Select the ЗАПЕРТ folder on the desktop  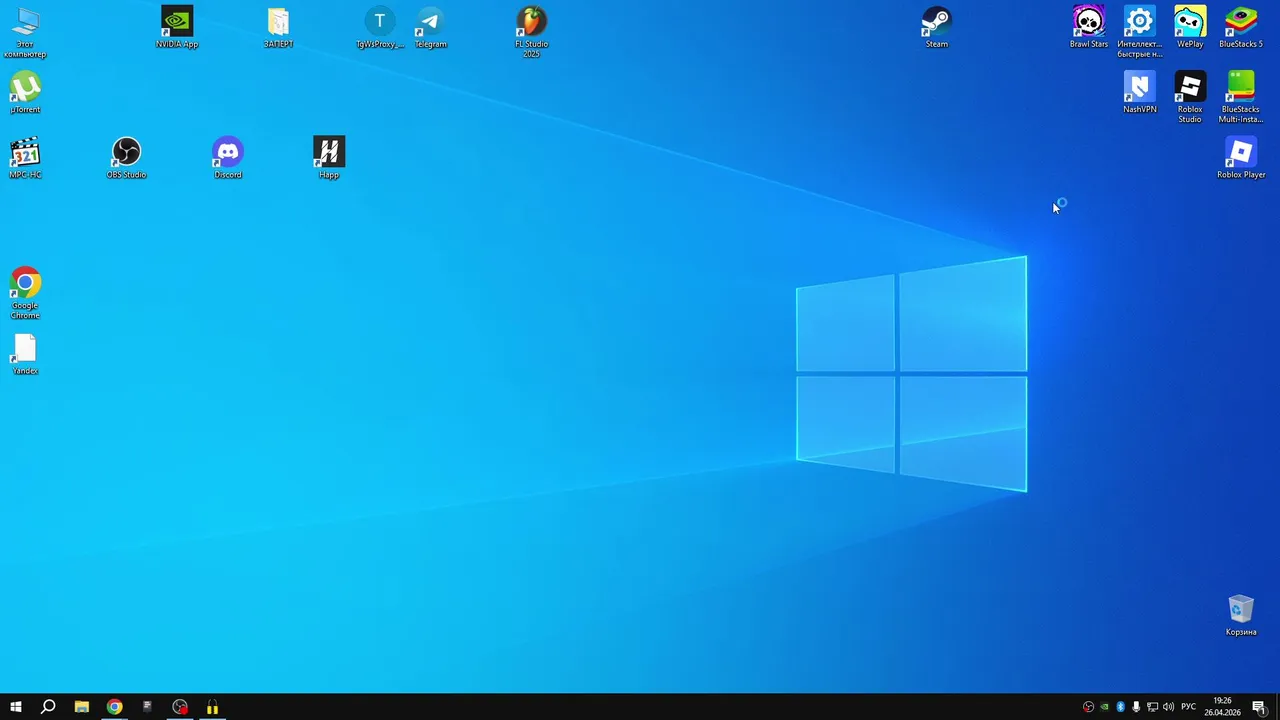point(278,27)
